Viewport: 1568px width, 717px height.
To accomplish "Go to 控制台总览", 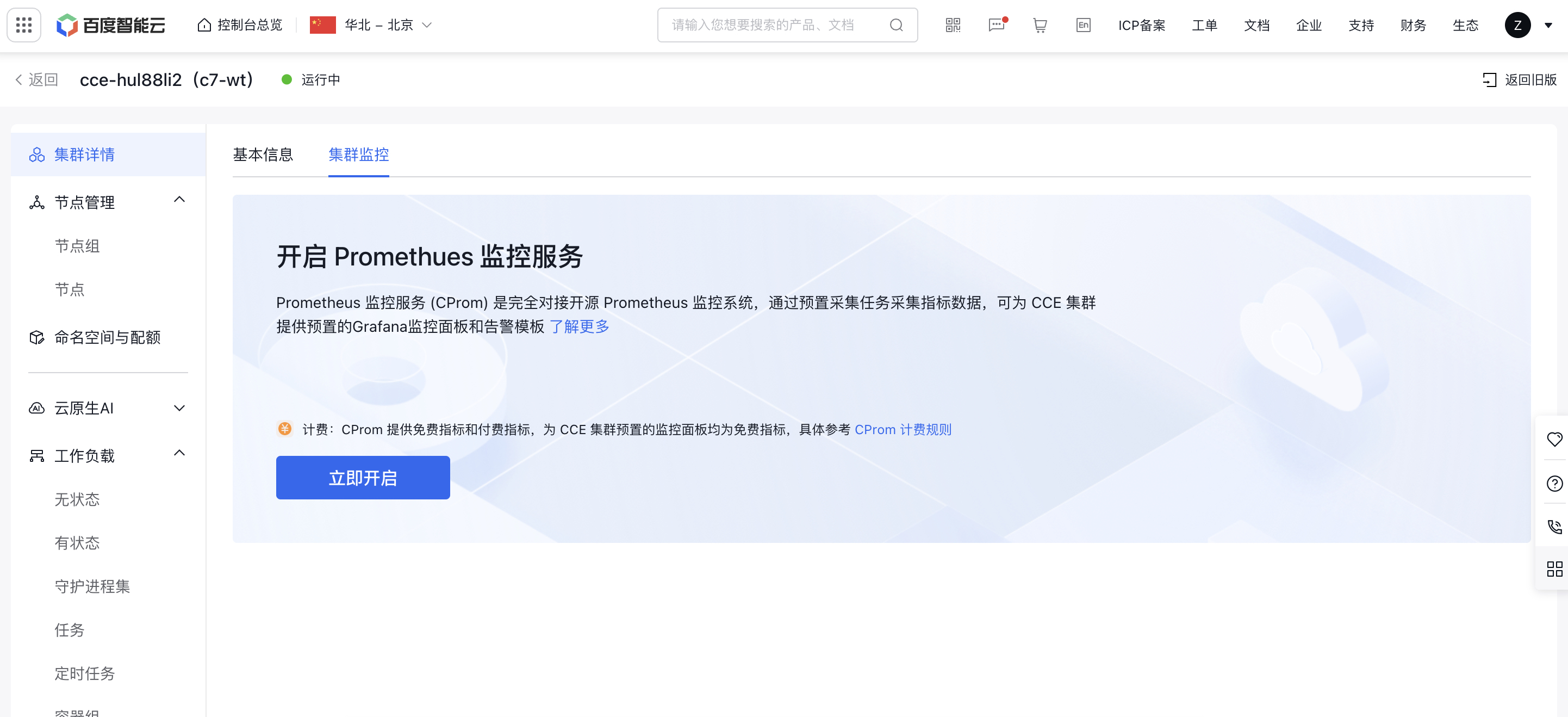I will [x=250, y=25].
